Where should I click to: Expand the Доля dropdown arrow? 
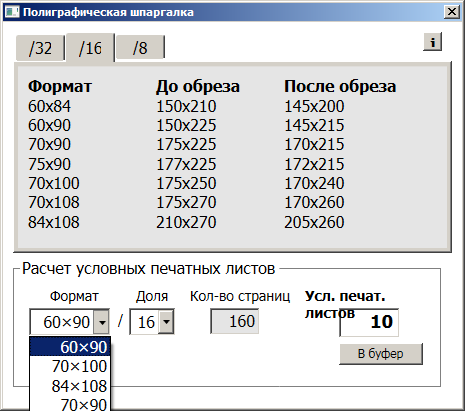coord(166,322)
